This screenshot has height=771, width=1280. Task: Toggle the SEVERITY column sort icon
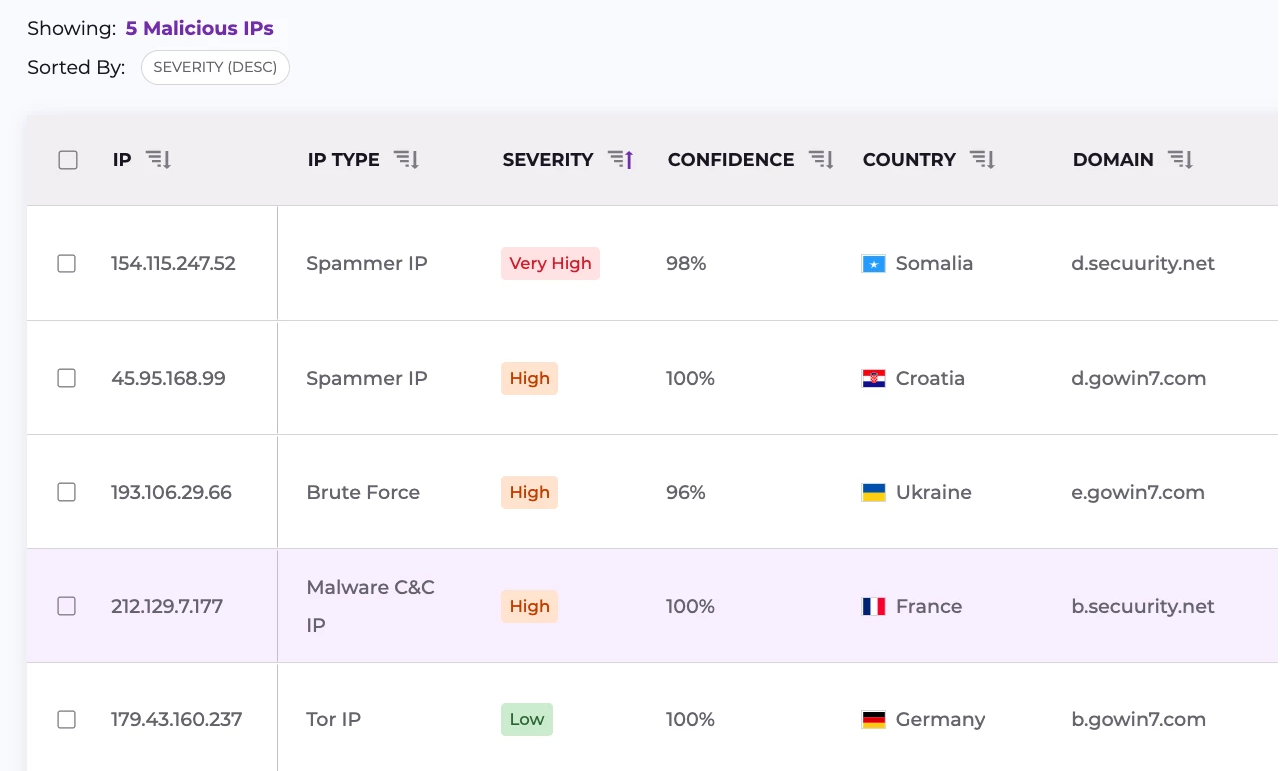pos(621,160)
